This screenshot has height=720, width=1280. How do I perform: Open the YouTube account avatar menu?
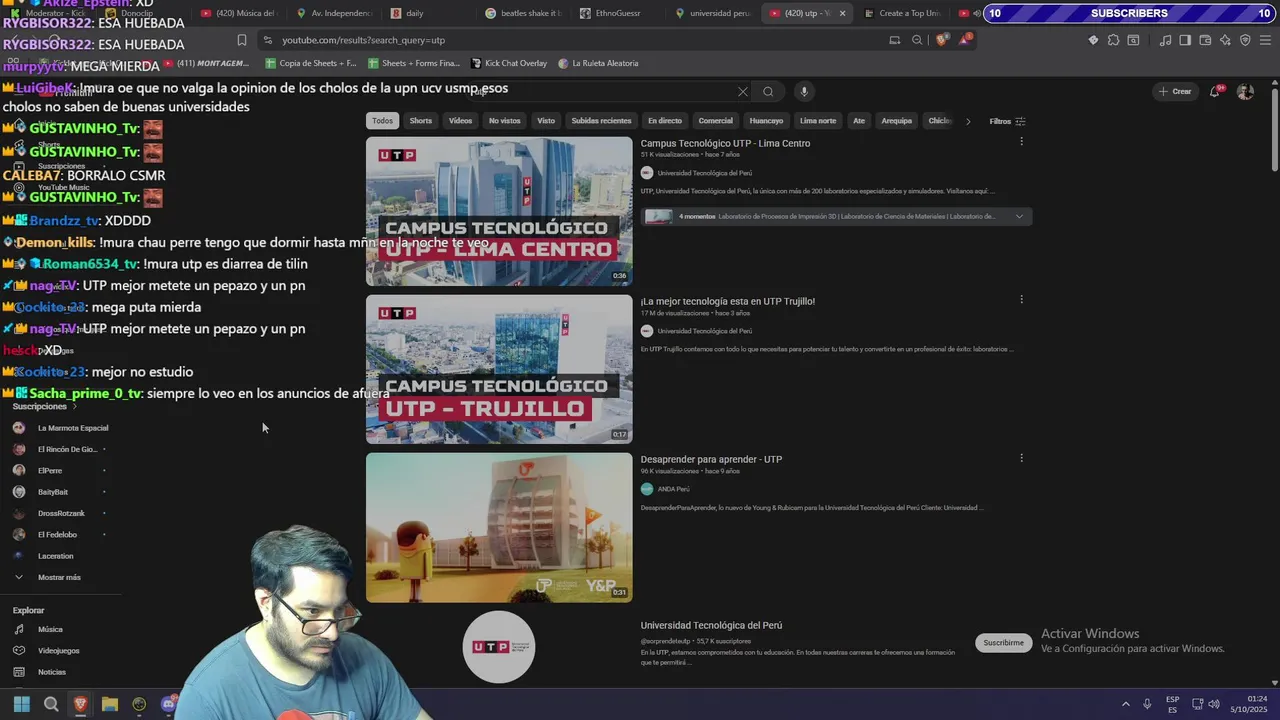(1245, 92)
